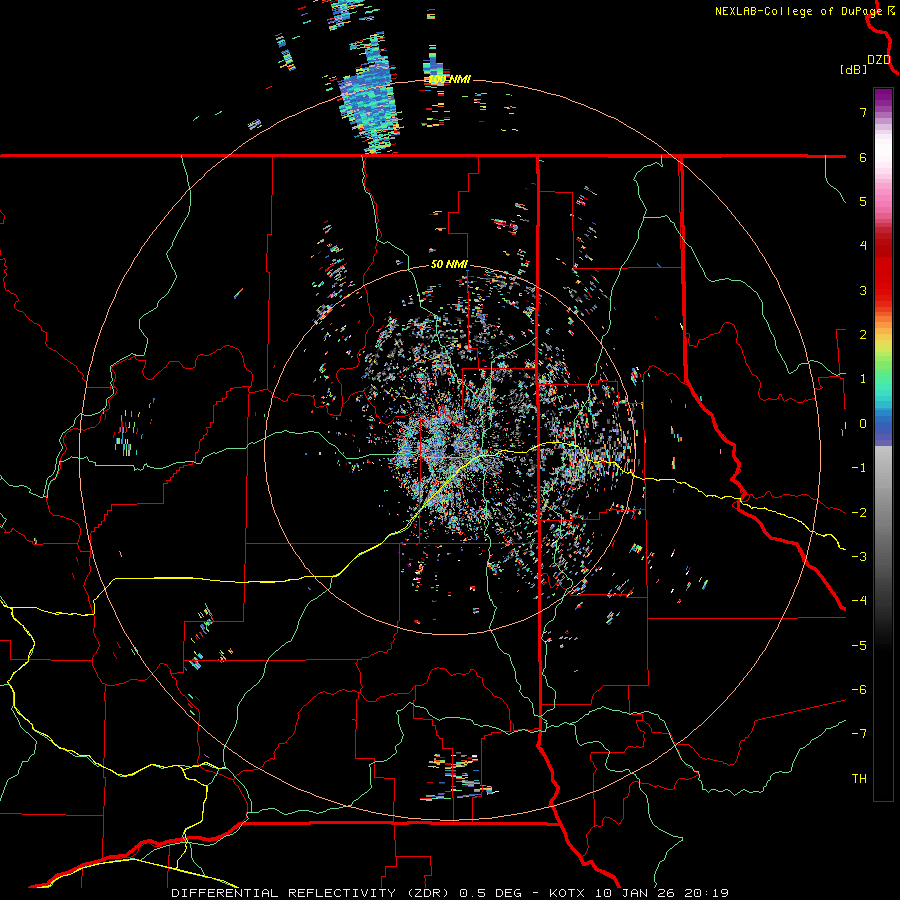Click the [dB] units label
Image resolution: width=900 pixels, height=900 pixels.
coord(854,69)
